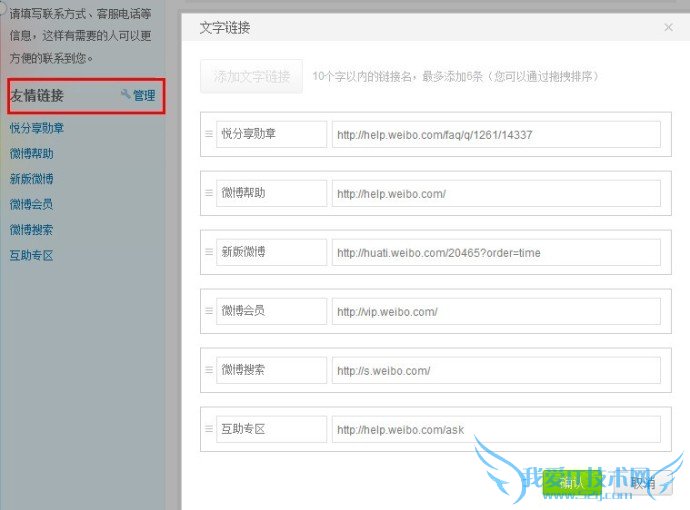Image resolution: width=690 pixels, height=510 pixels.
Task: Confirm with the green 确认 button
Action: click(573, 483)
